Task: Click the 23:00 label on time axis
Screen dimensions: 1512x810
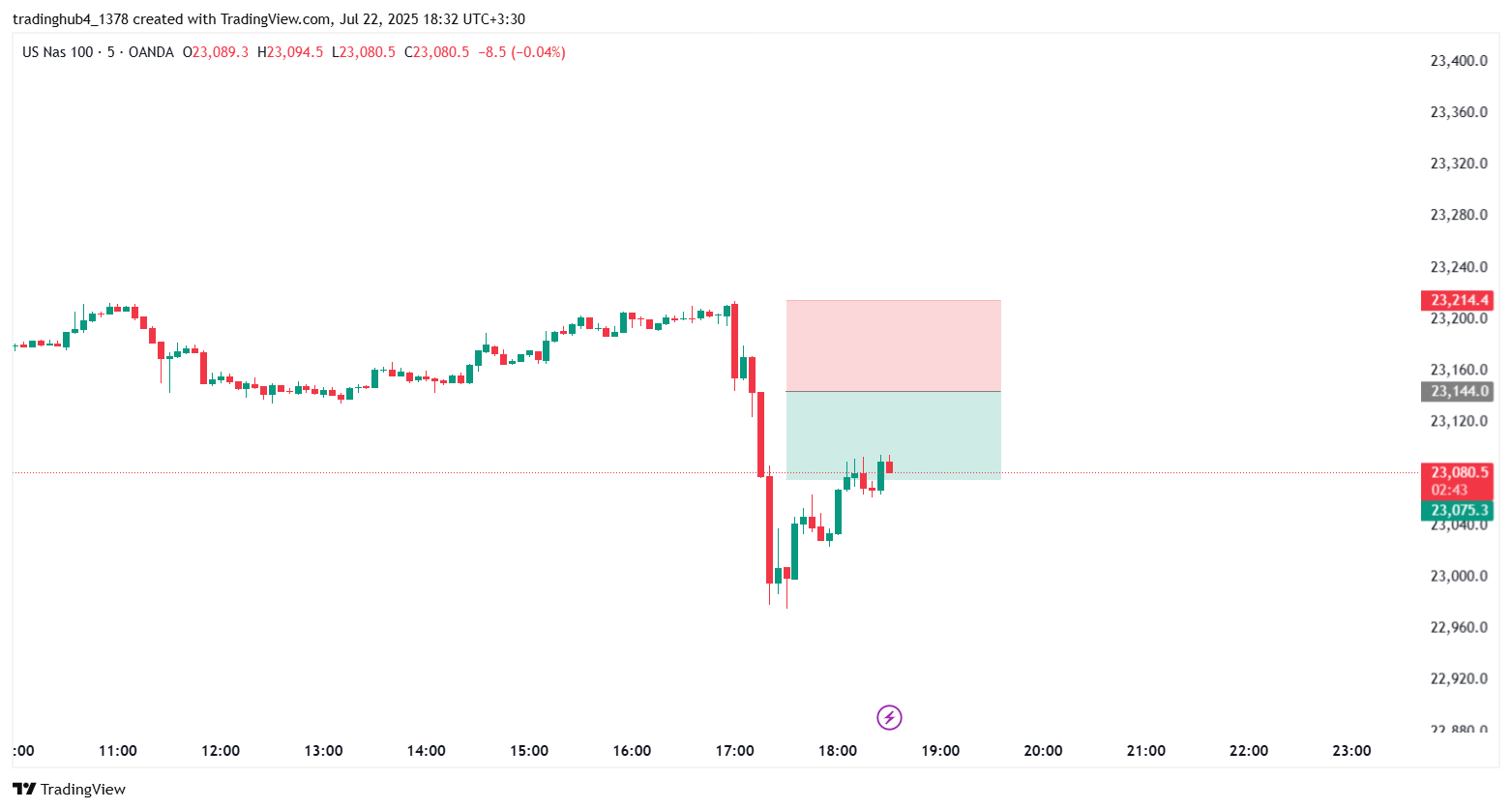Action: (1351, 750)
